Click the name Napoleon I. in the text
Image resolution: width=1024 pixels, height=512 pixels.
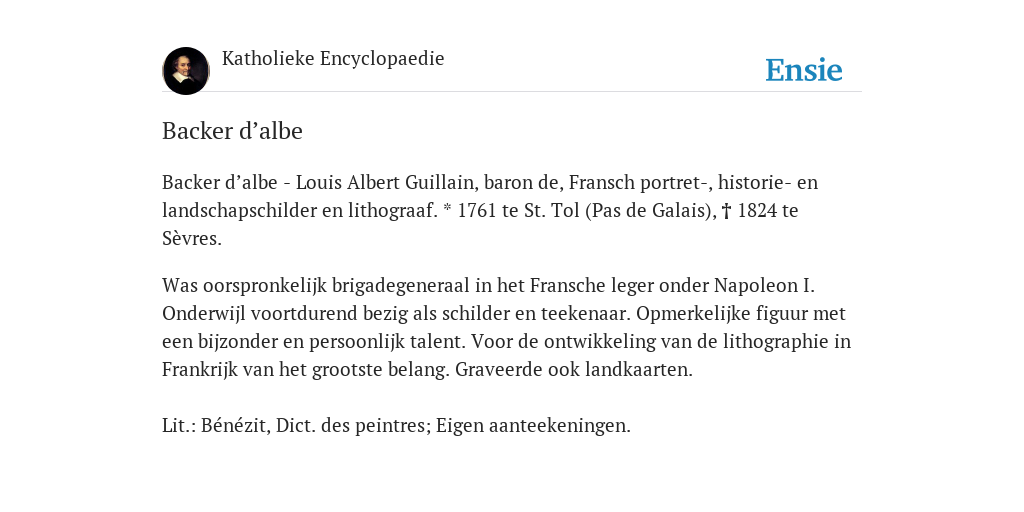[x=764, y=286]
